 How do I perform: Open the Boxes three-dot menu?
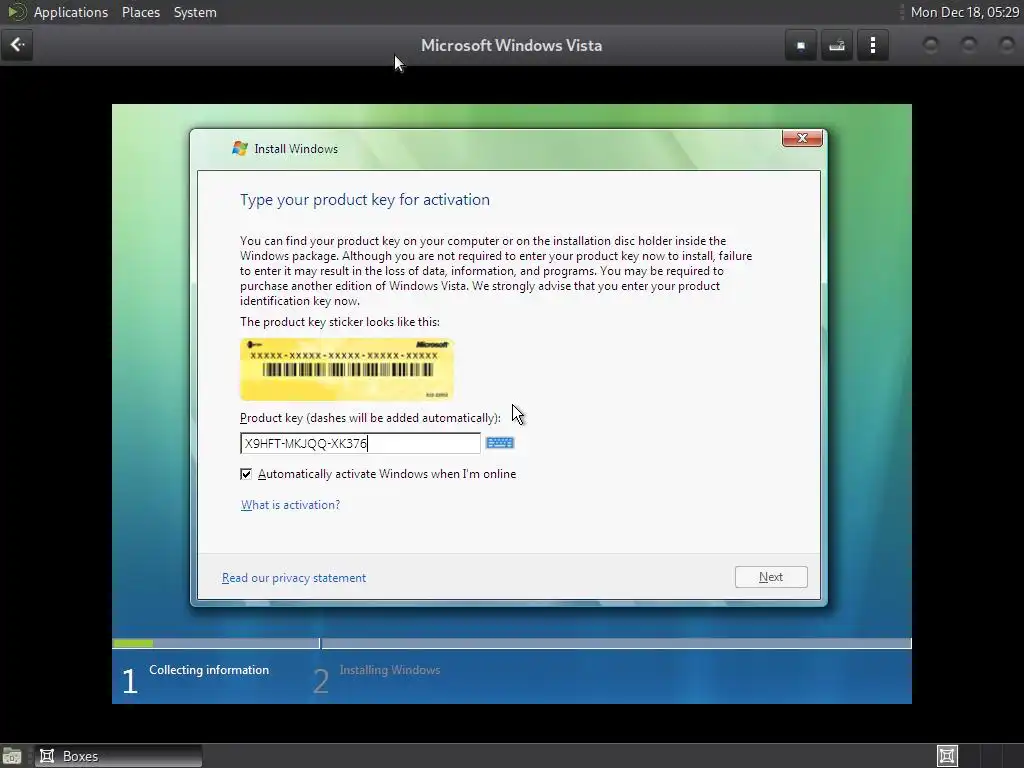pyautogui.click(x=872, y=46)
